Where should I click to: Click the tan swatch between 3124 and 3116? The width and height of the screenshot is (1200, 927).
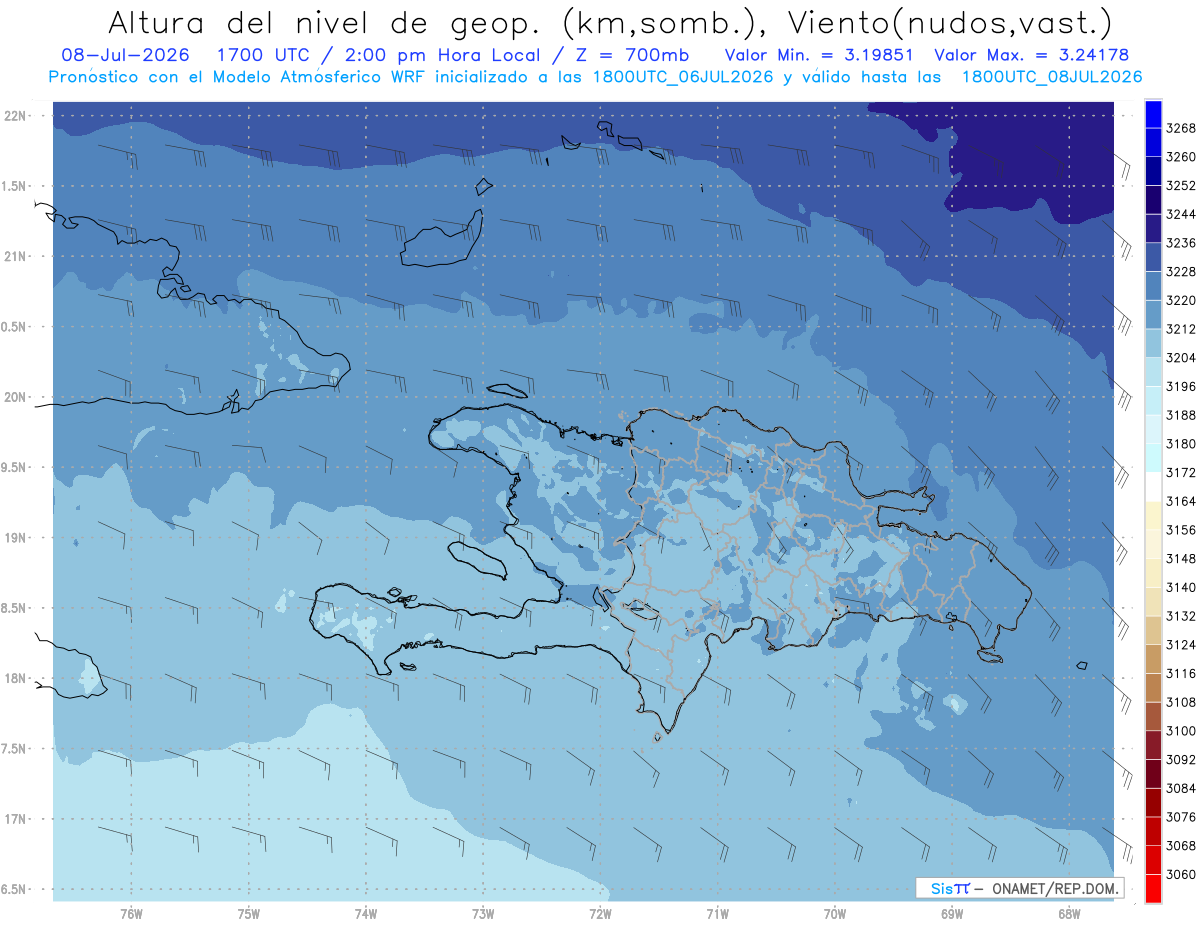[1153, 659]
